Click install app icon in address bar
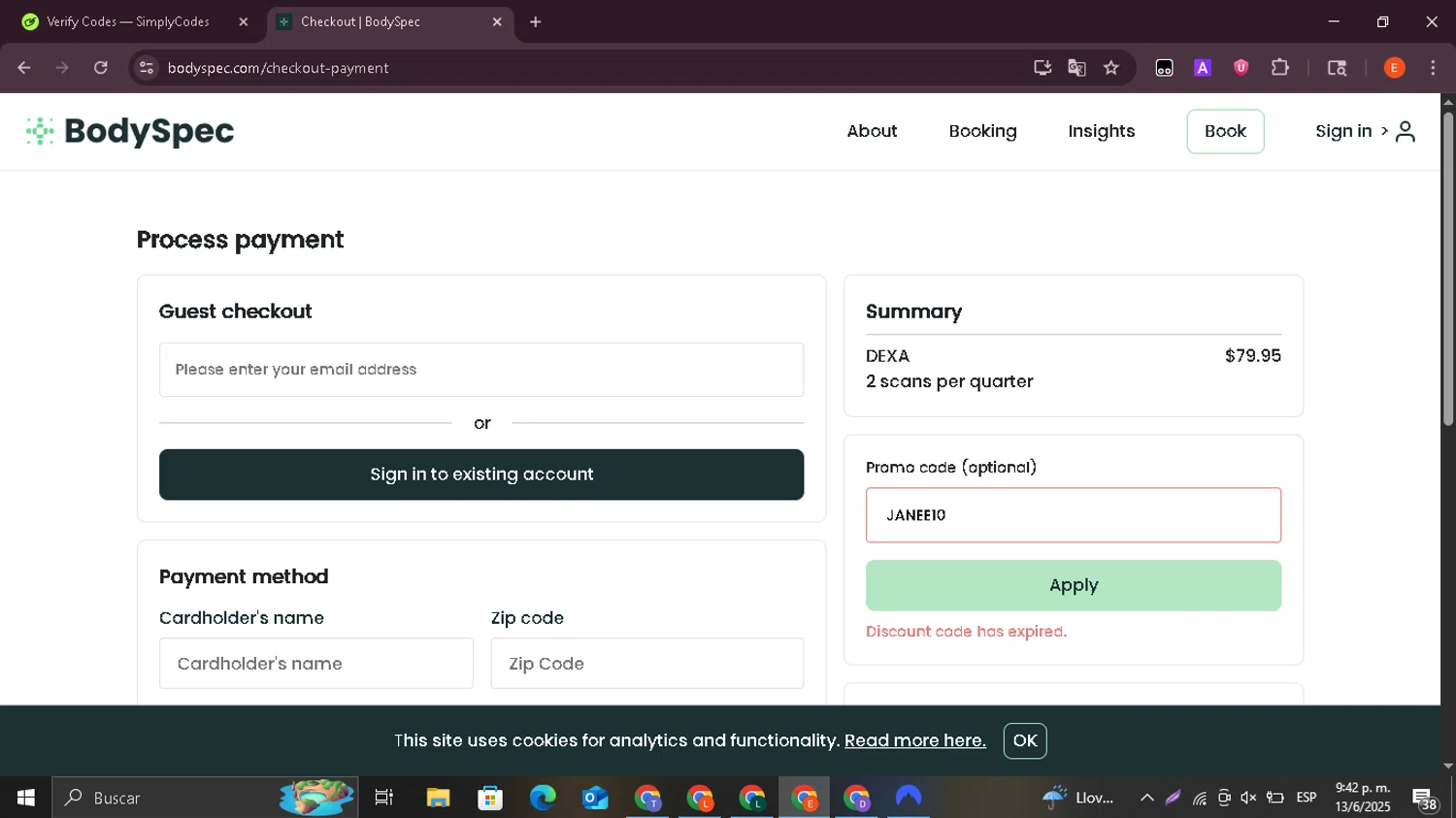1456x818 pixels. coord(1042,68)
